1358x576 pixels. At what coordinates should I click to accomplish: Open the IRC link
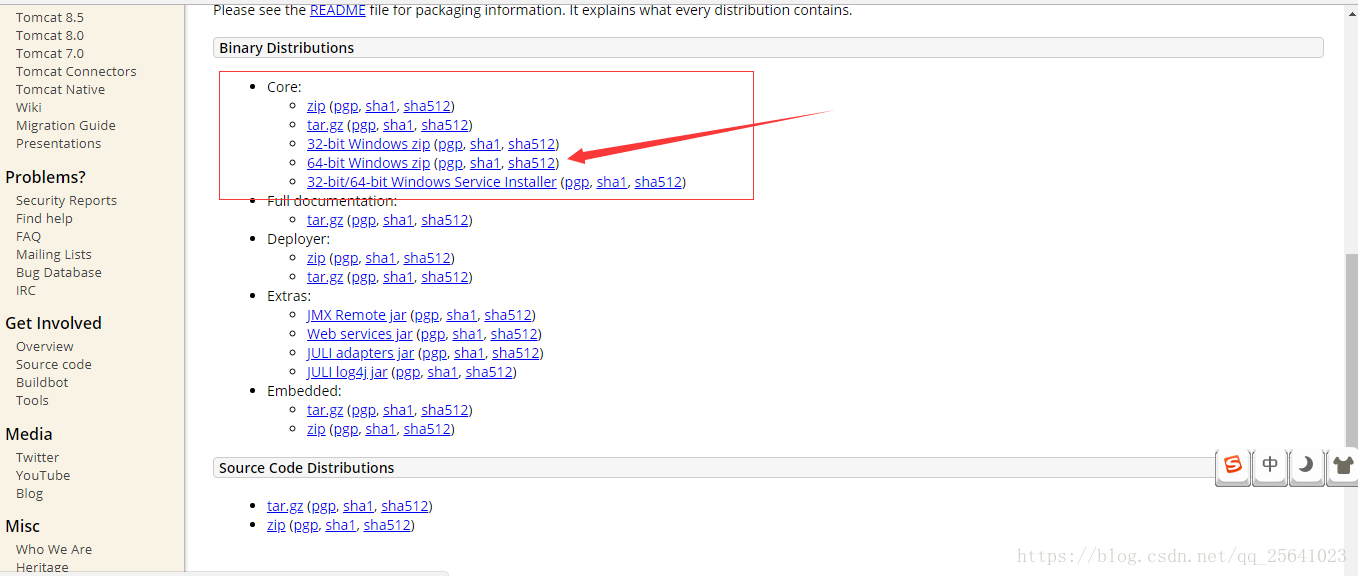point(26,290)
